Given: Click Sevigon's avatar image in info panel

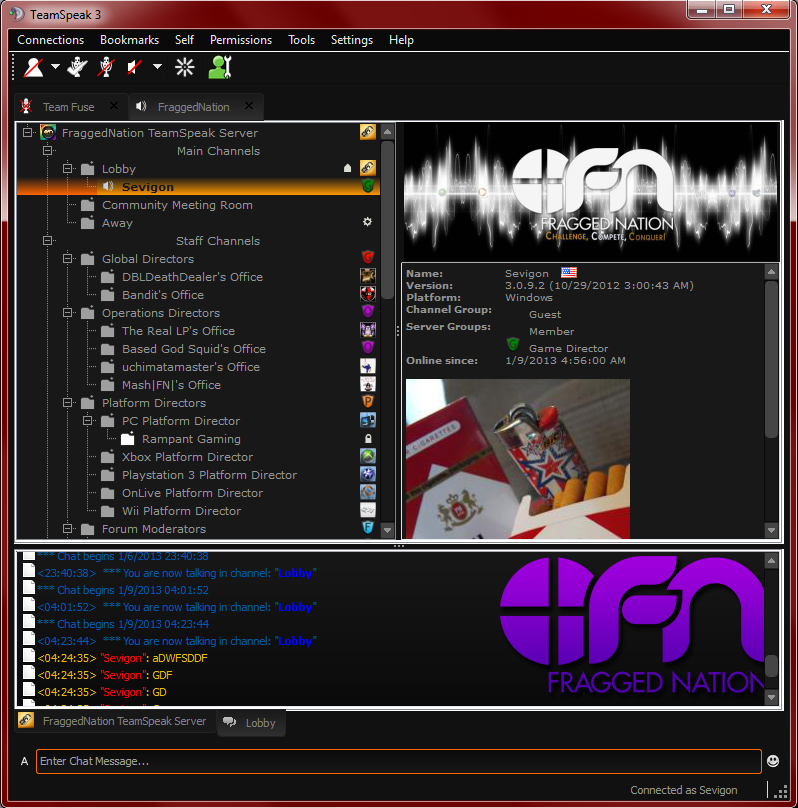Looking at the screenshot, I should tap(518, 459).
